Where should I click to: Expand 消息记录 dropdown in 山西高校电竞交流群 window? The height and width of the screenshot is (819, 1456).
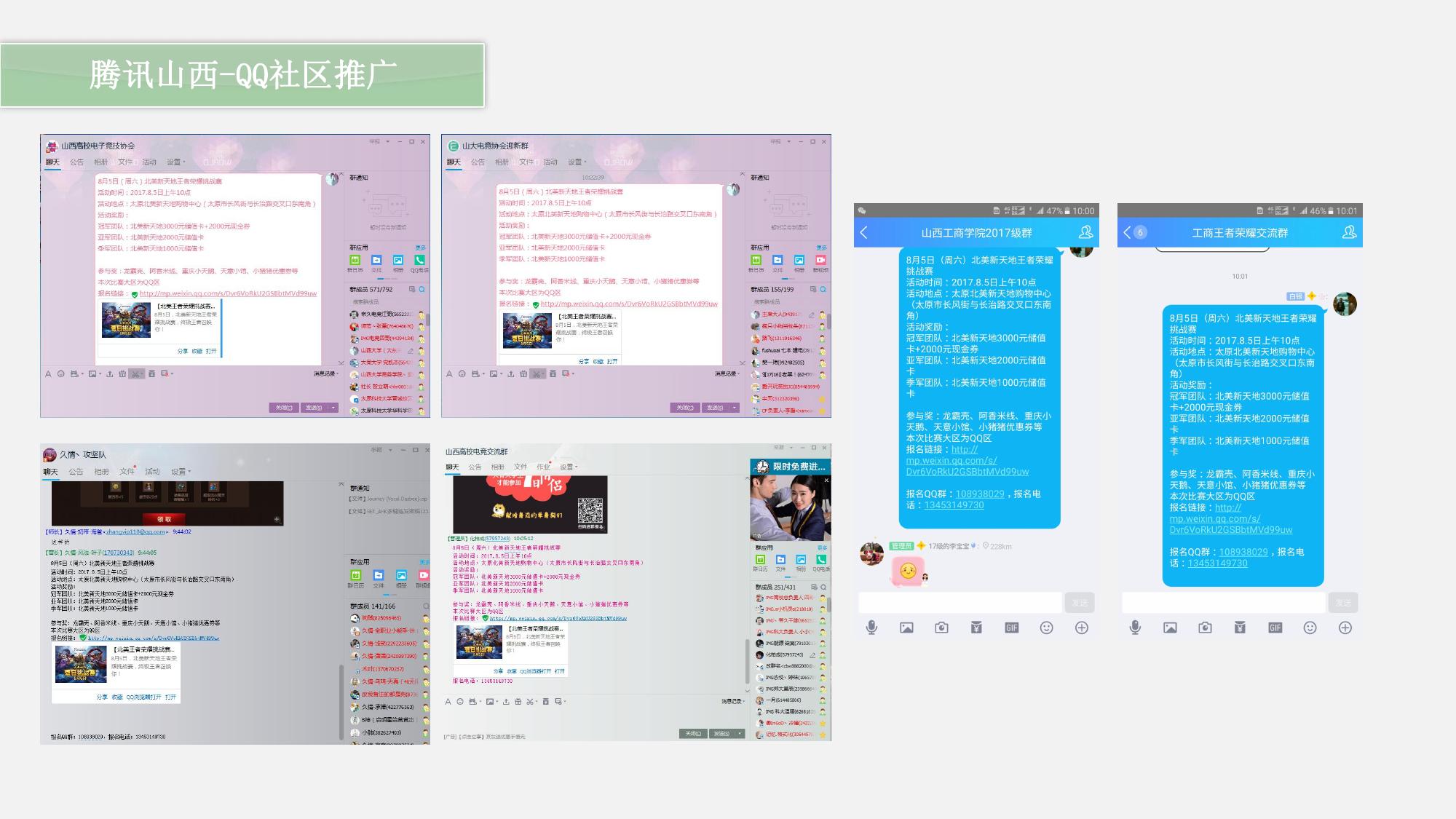pos(734,702)
